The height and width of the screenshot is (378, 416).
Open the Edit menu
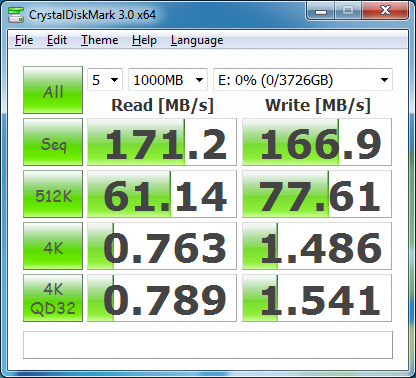pos(57,40)
